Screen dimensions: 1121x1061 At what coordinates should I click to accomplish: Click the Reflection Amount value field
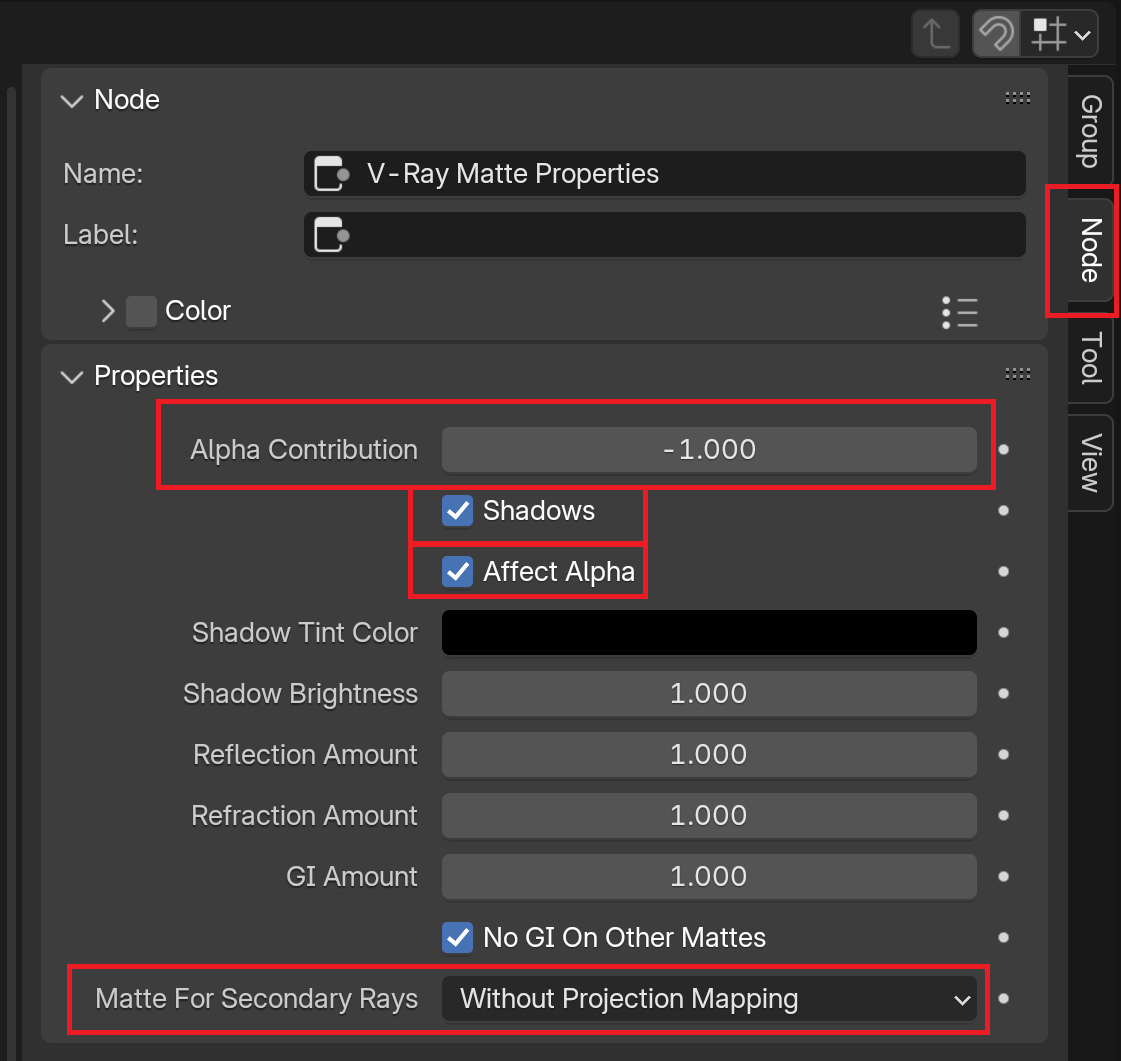pos(709,754)
